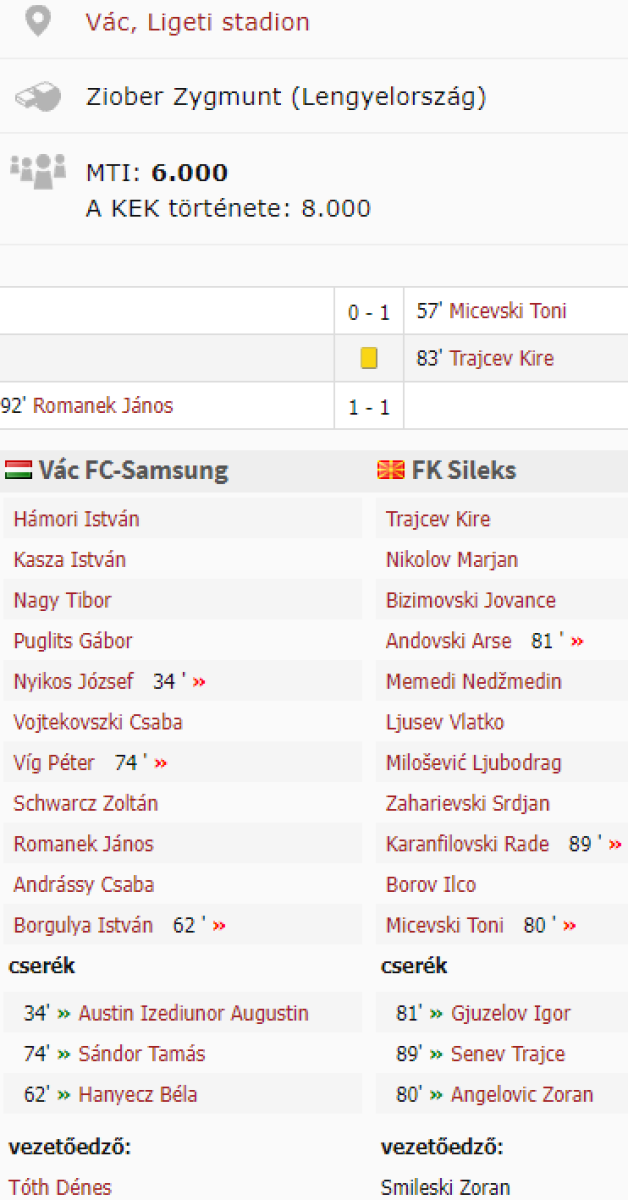Click green arrow before Gjuzelov Igor

pos(437,1013)
